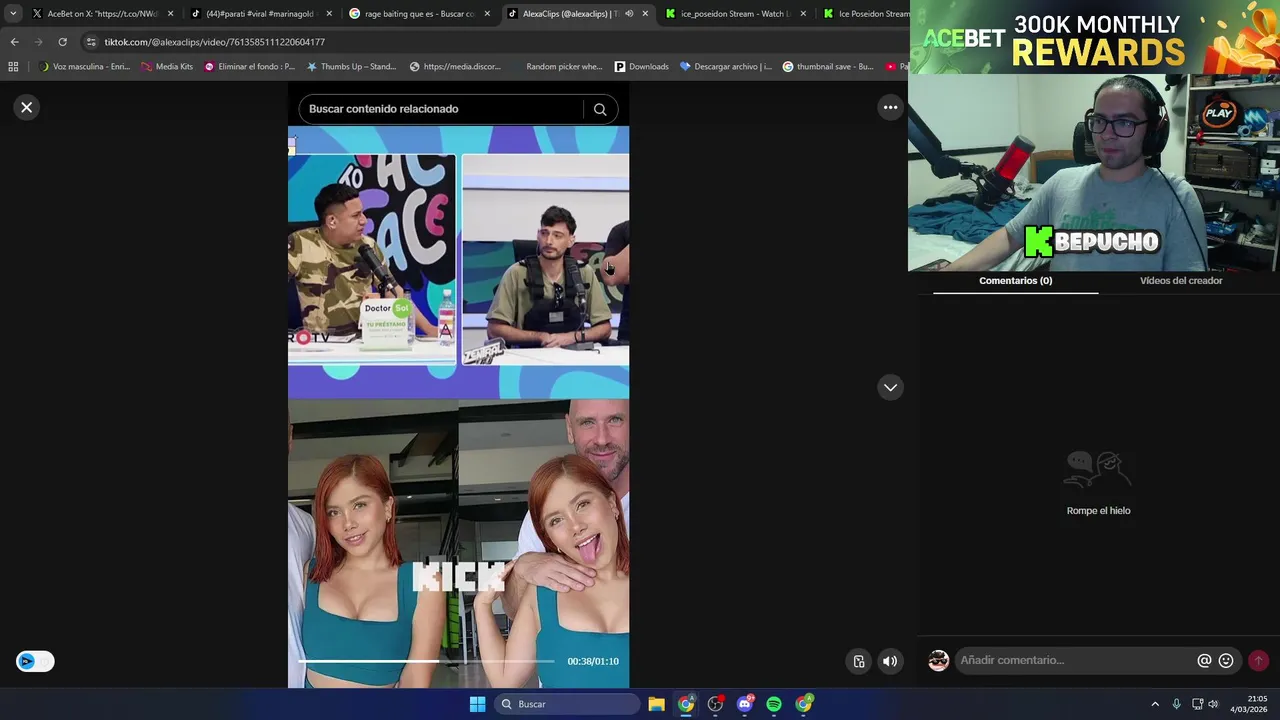Image resolution: width=1280 pixels, height=720 pixels.
Task: Open the Descargar archivo bookmark
Action: (x=725, y=67)
